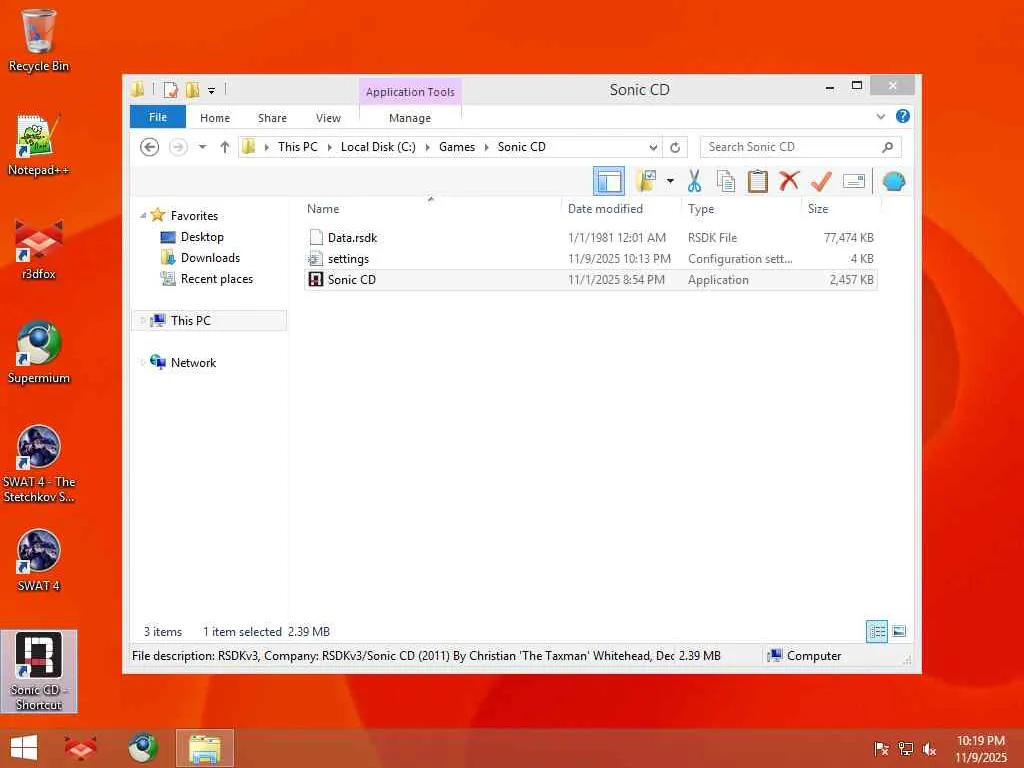1024x768 pixels.
Task: Click the Supermium desktop shortcut
Action: [39, 353]
